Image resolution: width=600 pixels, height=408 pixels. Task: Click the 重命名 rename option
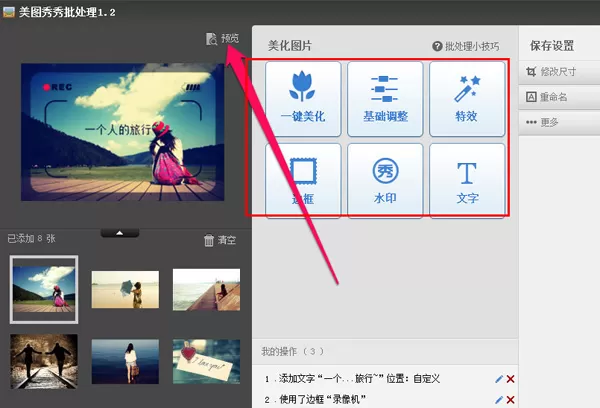(559, 97)
